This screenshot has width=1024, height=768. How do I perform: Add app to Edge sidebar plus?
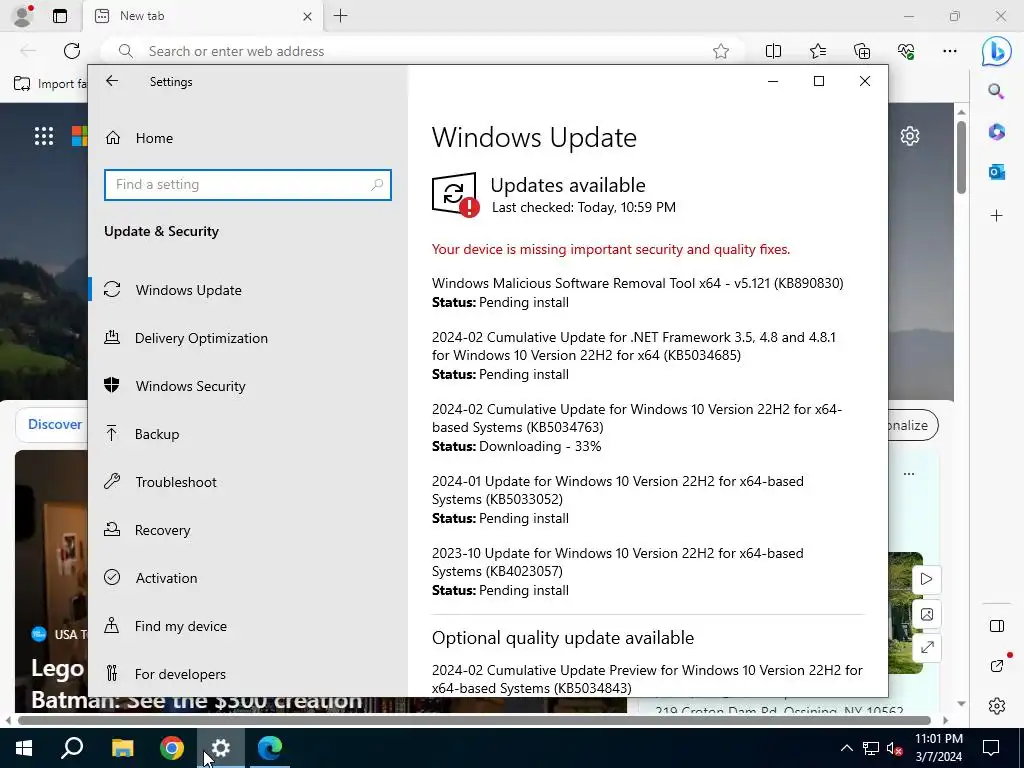point(996,216)
